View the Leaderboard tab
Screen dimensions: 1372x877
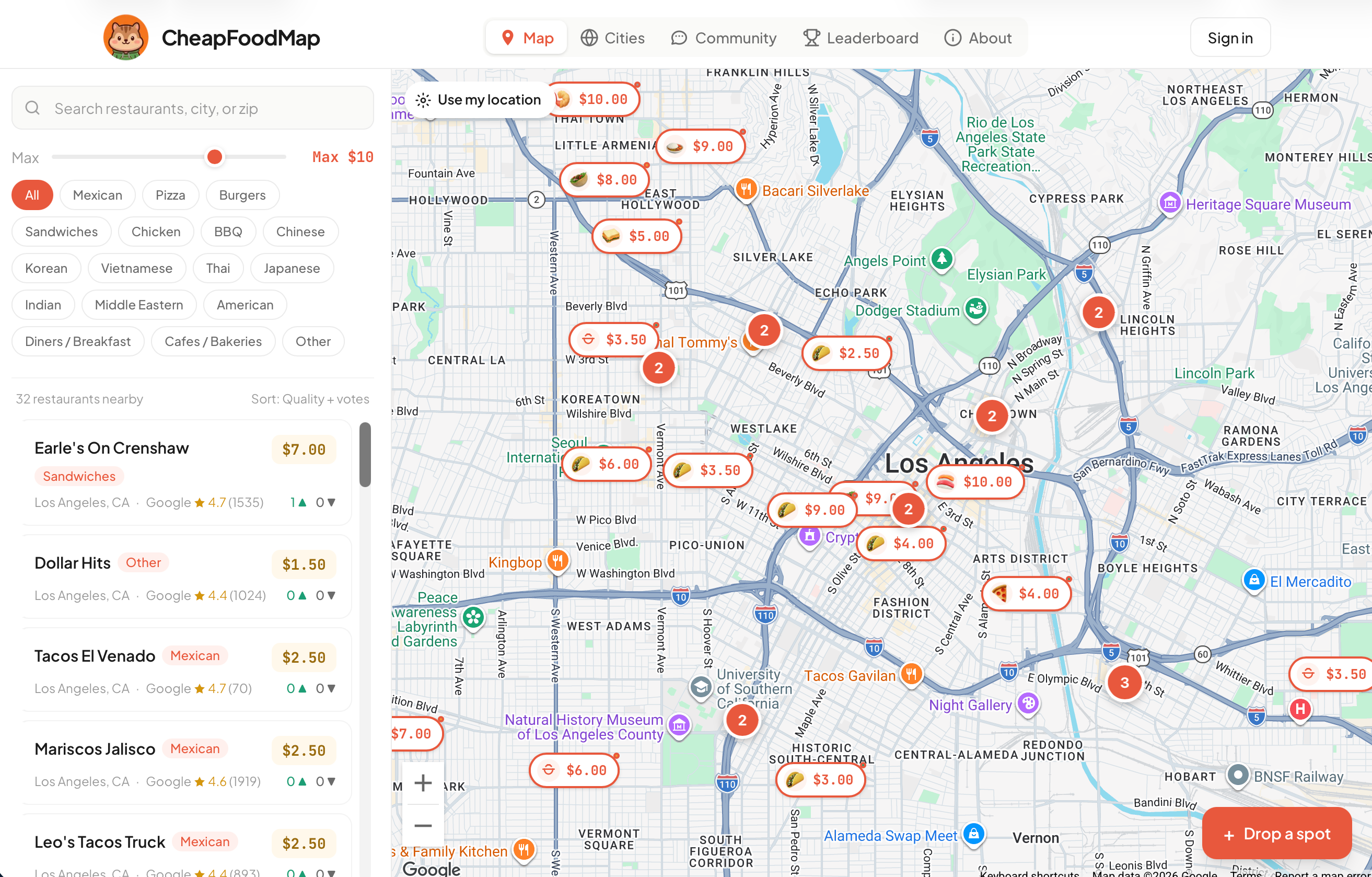pyautogui.click(x=861, y=38)
